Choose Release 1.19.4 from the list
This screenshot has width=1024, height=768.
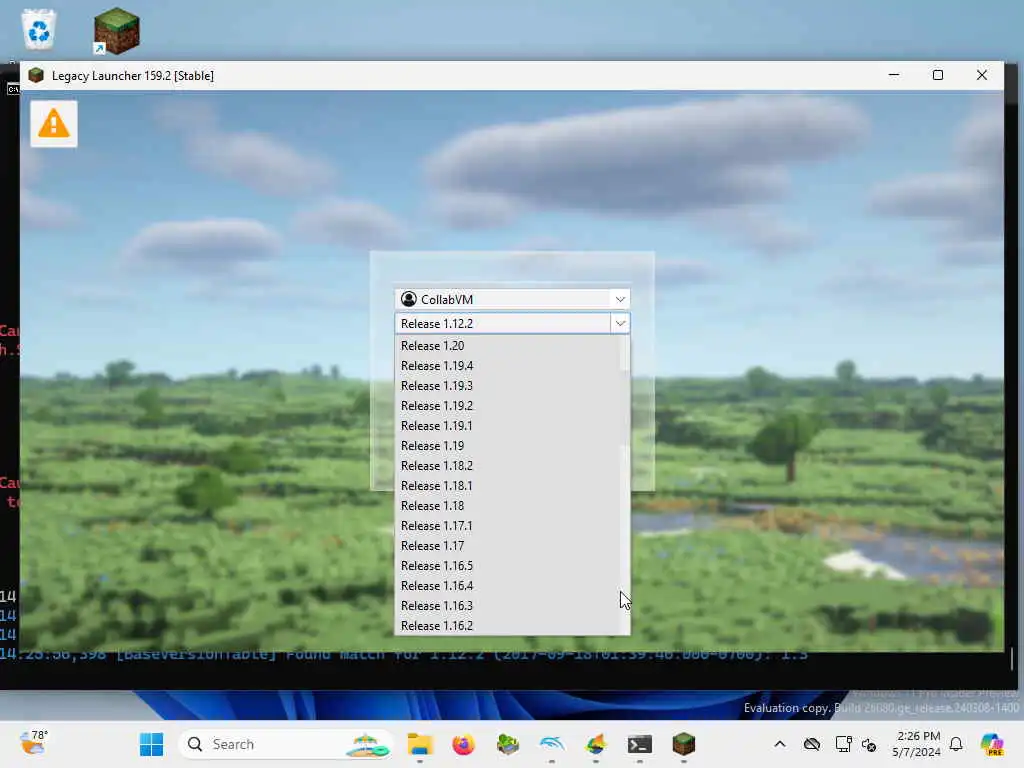[x=507, y=366]
